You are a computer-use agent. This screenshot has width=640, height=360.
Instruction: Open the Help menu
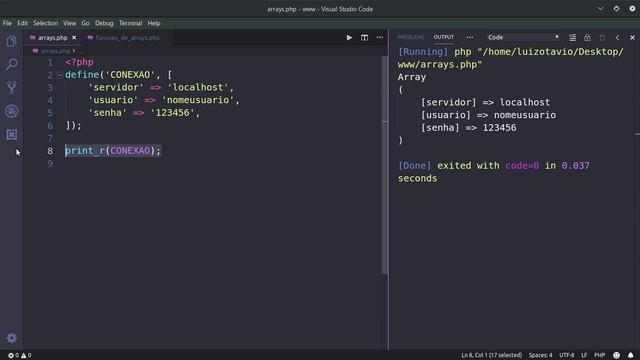coord(154,23)
